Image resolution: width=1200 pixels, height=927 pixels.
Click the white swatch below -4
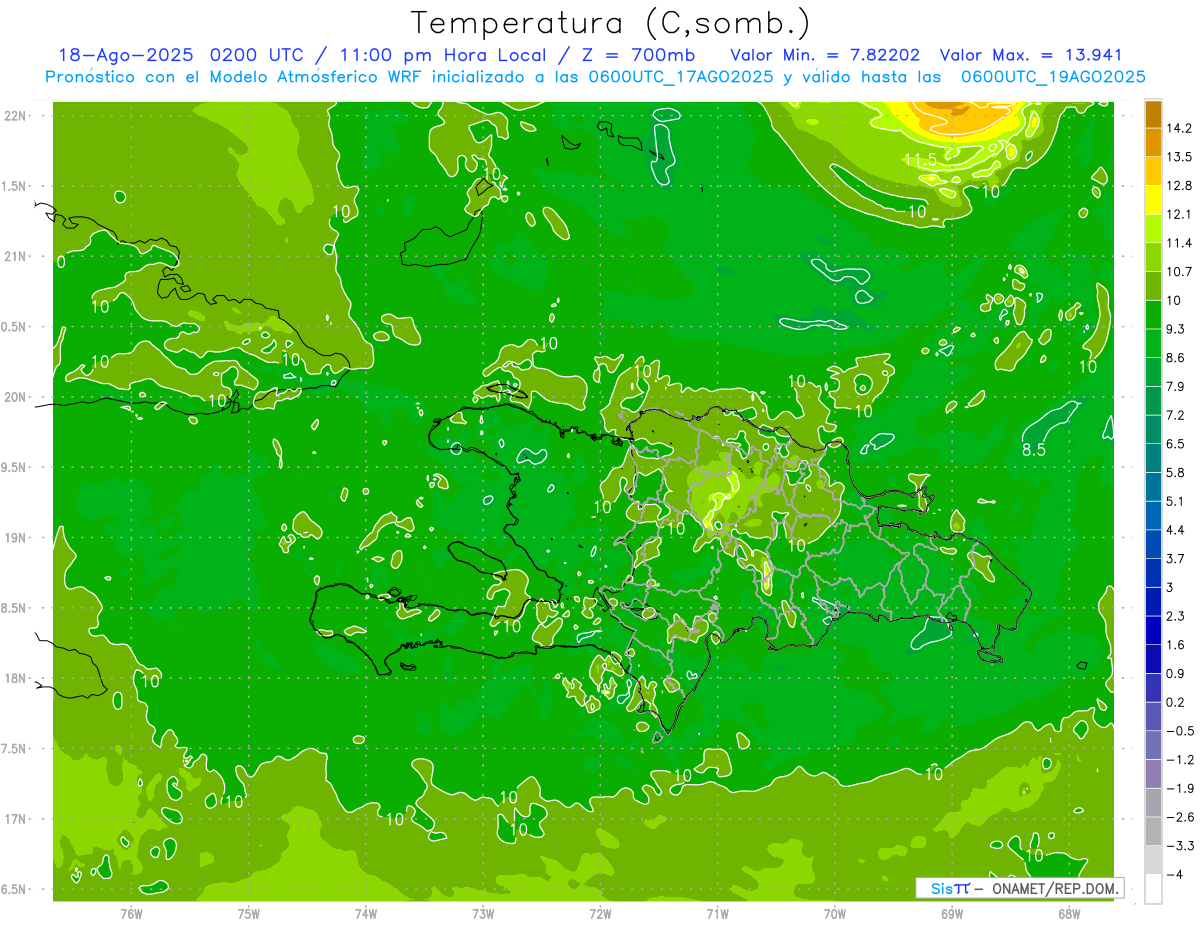click(1153, 888)
